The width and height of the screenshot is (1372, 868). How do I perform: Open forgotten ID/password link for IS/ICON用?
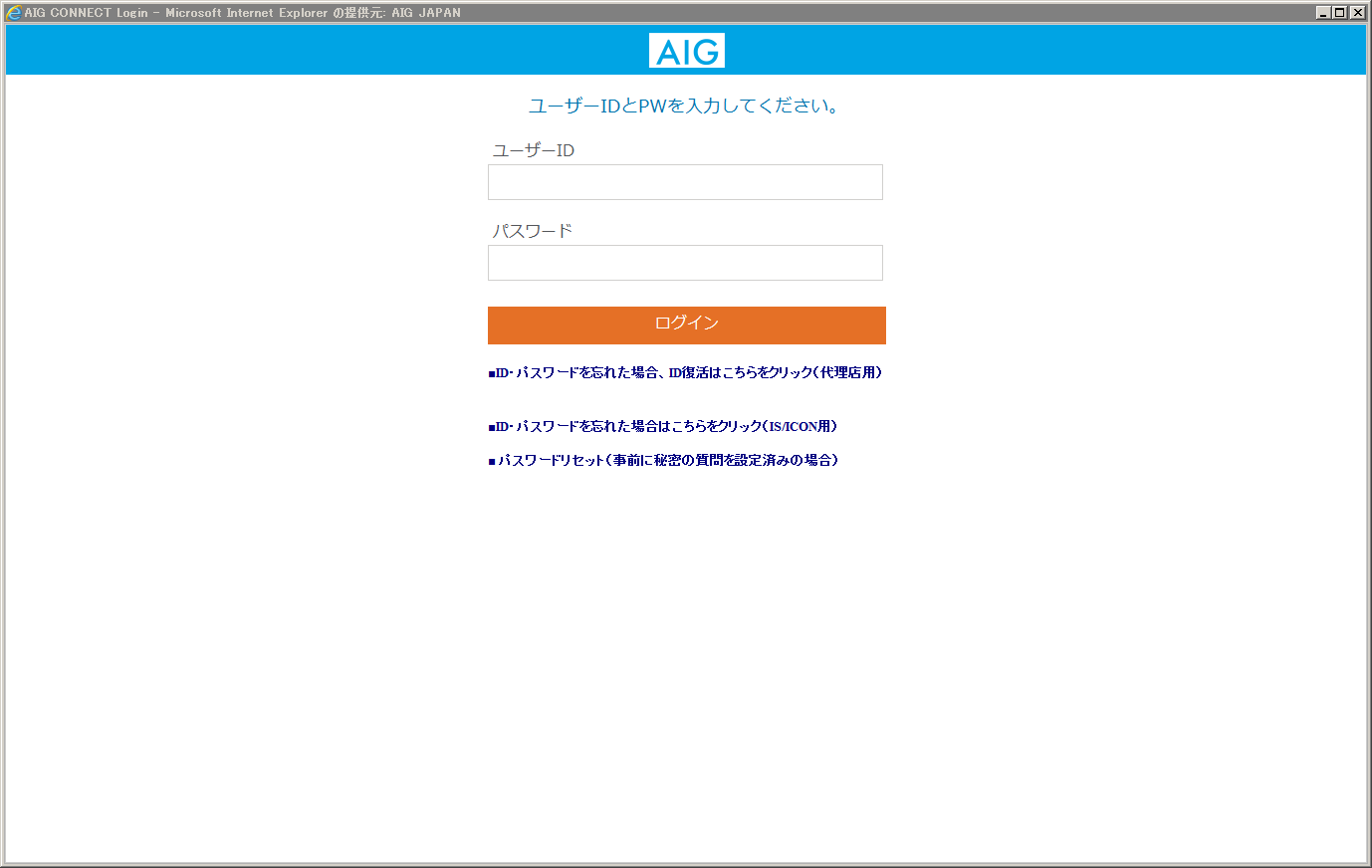[665, 427]
